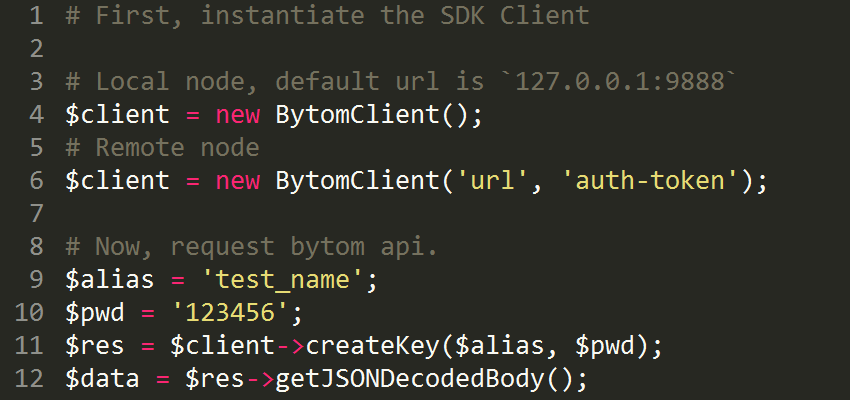This screenshot has width=850, height=400.
Task: Click the equals sign on line 10
Action: (148, 314)
